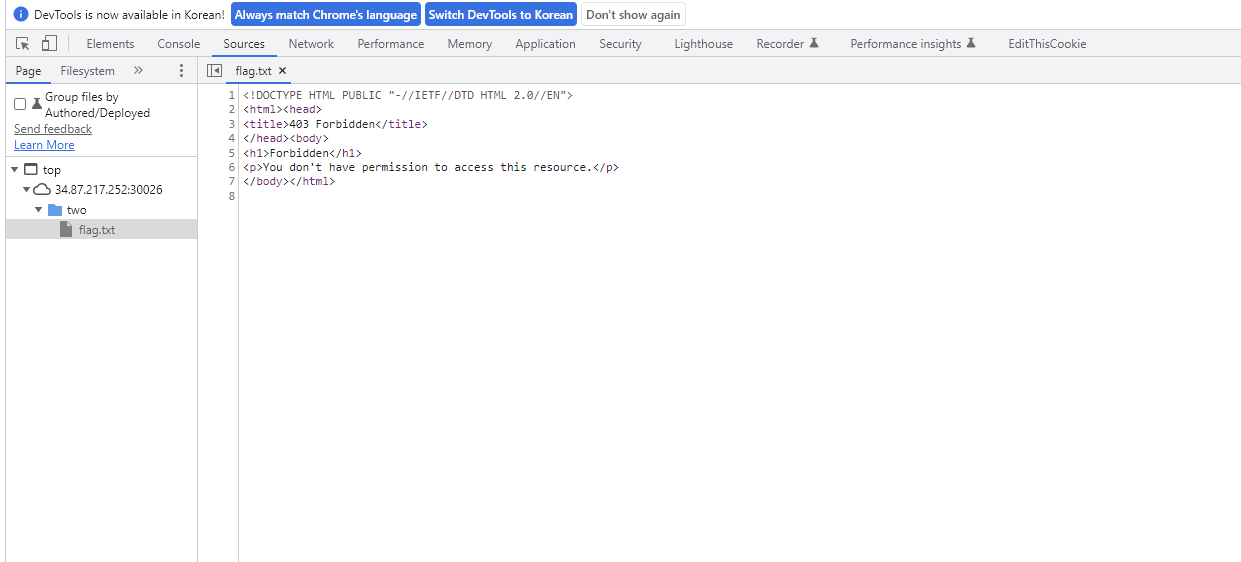This screenshot has width=1241, height=562.
Task: Click line number 3 in the gutter
Action: (231, 124)
